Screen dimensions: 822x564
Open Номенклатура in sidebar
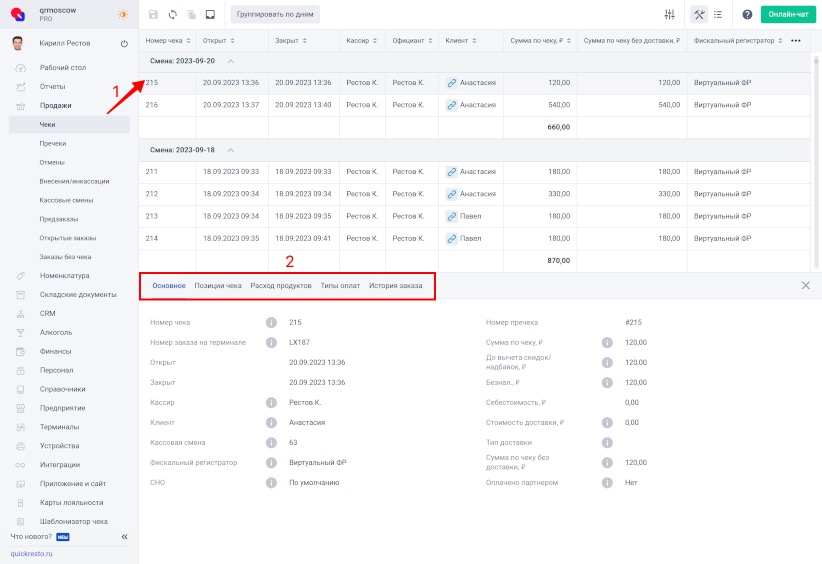64,276
